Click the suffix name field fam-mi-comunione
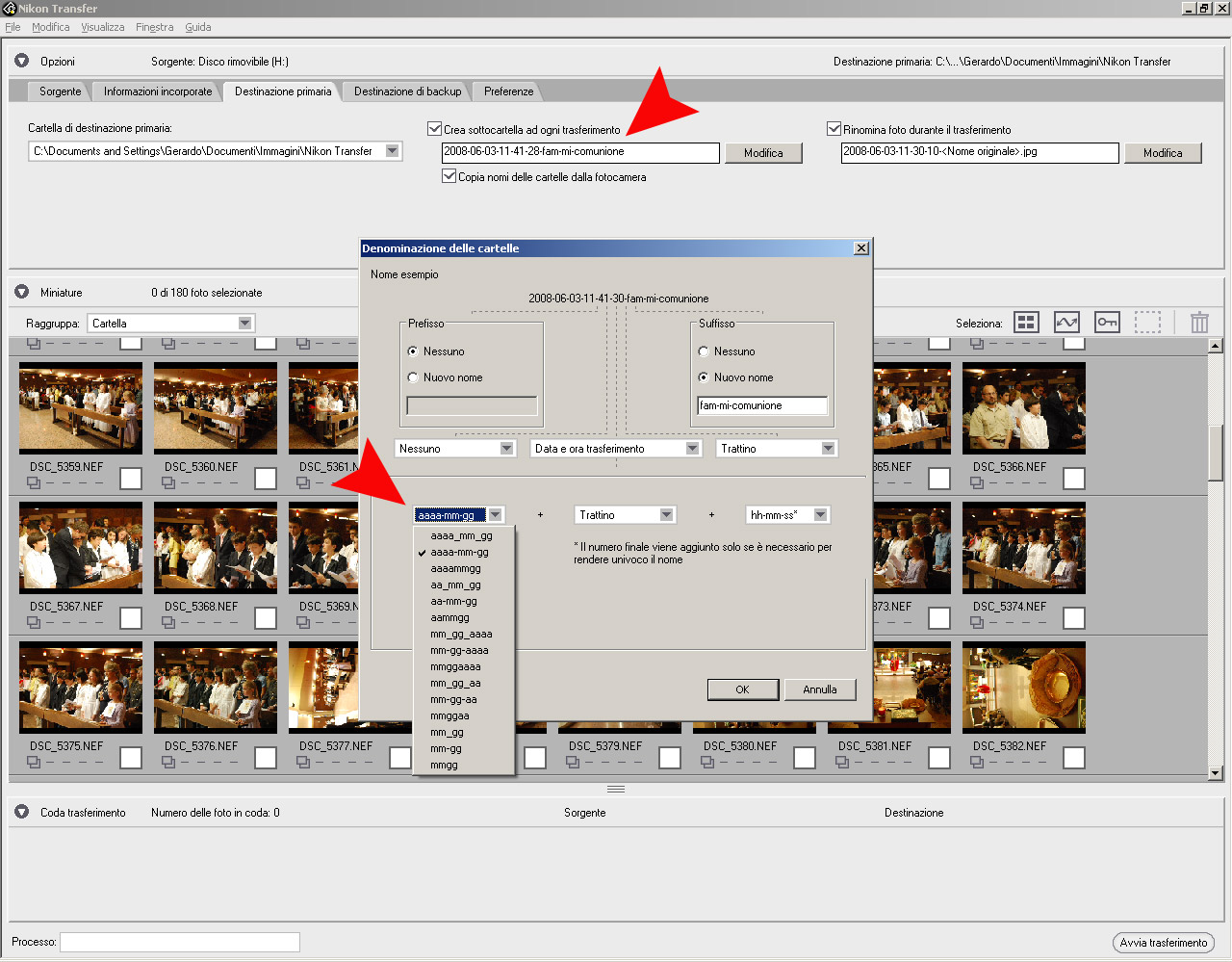The height and width of the screenshot is (962, 1232). tap(762, 405)
